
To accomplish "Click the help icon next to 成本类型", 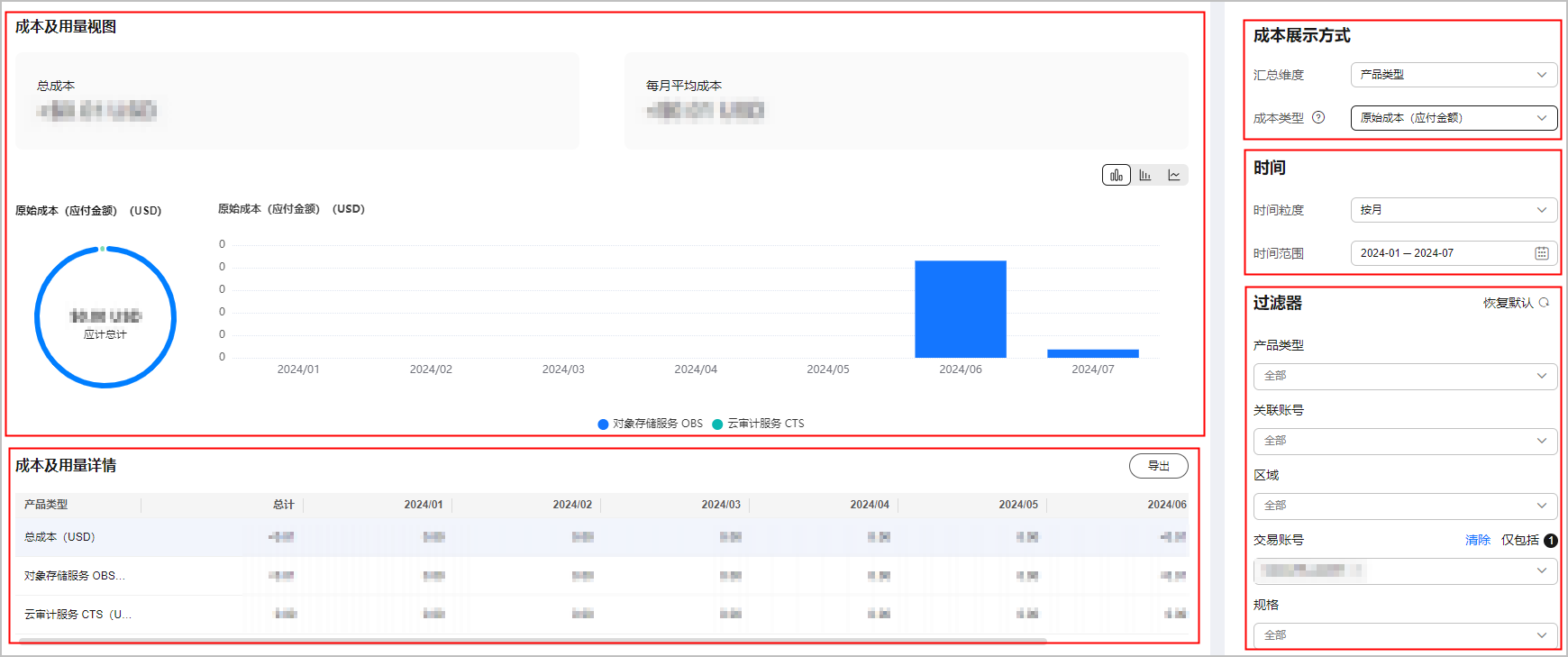I will pos(1318,117).
